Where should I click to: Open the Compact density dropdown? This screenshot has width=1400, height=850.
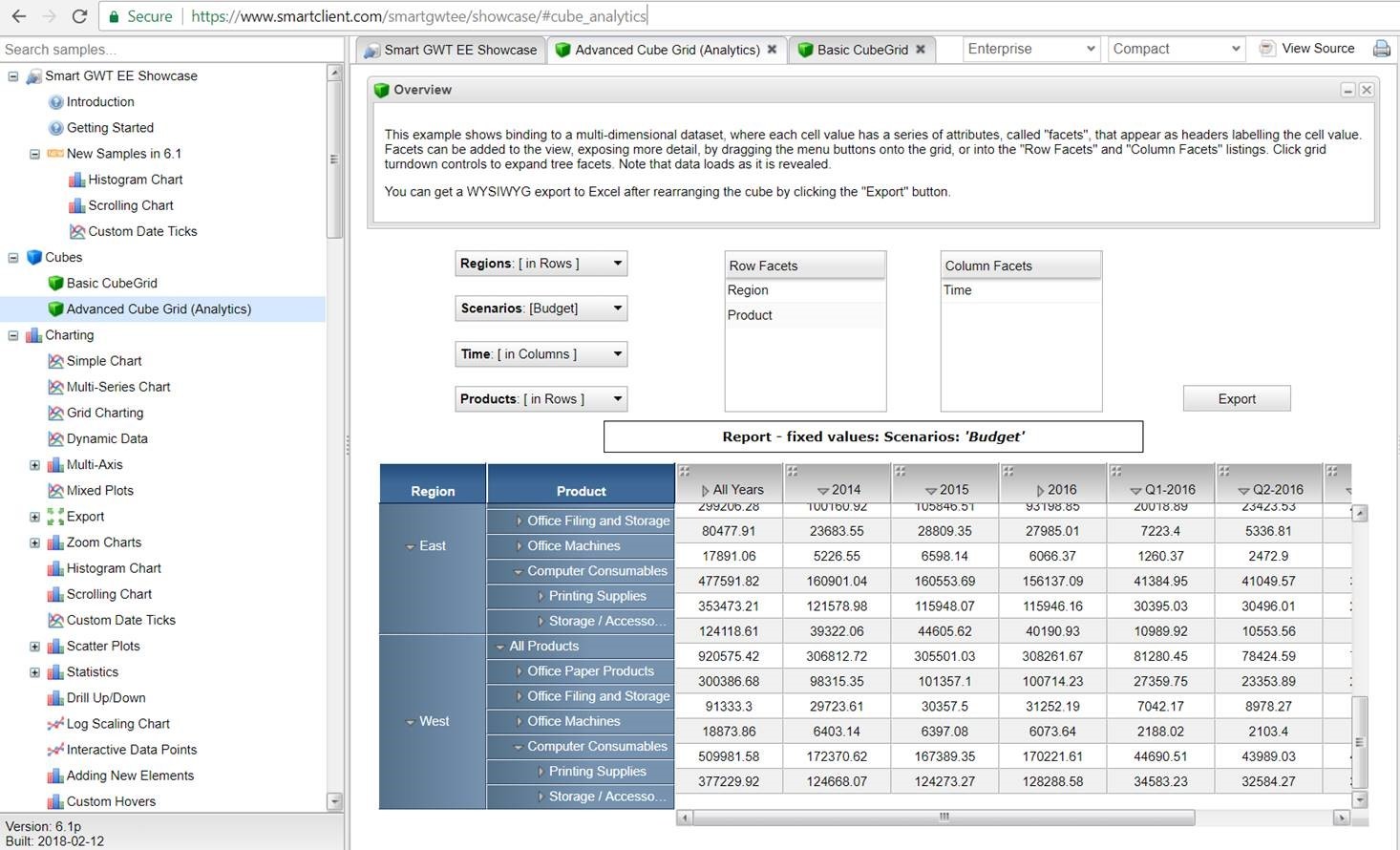point(1176,49)
